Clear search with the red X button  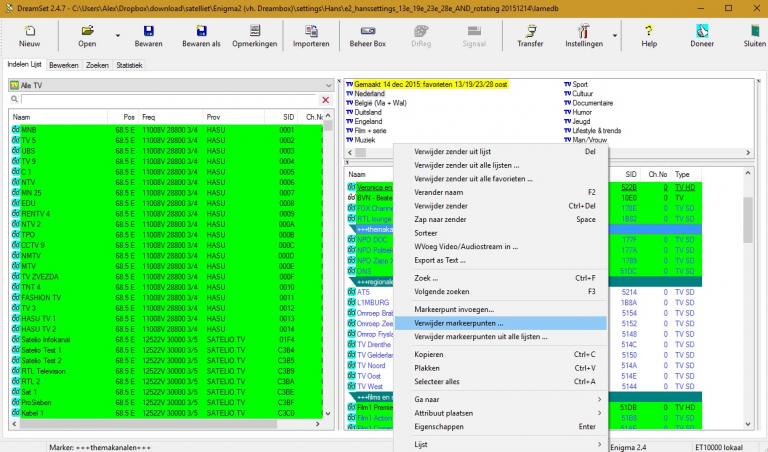pos(325,100)
